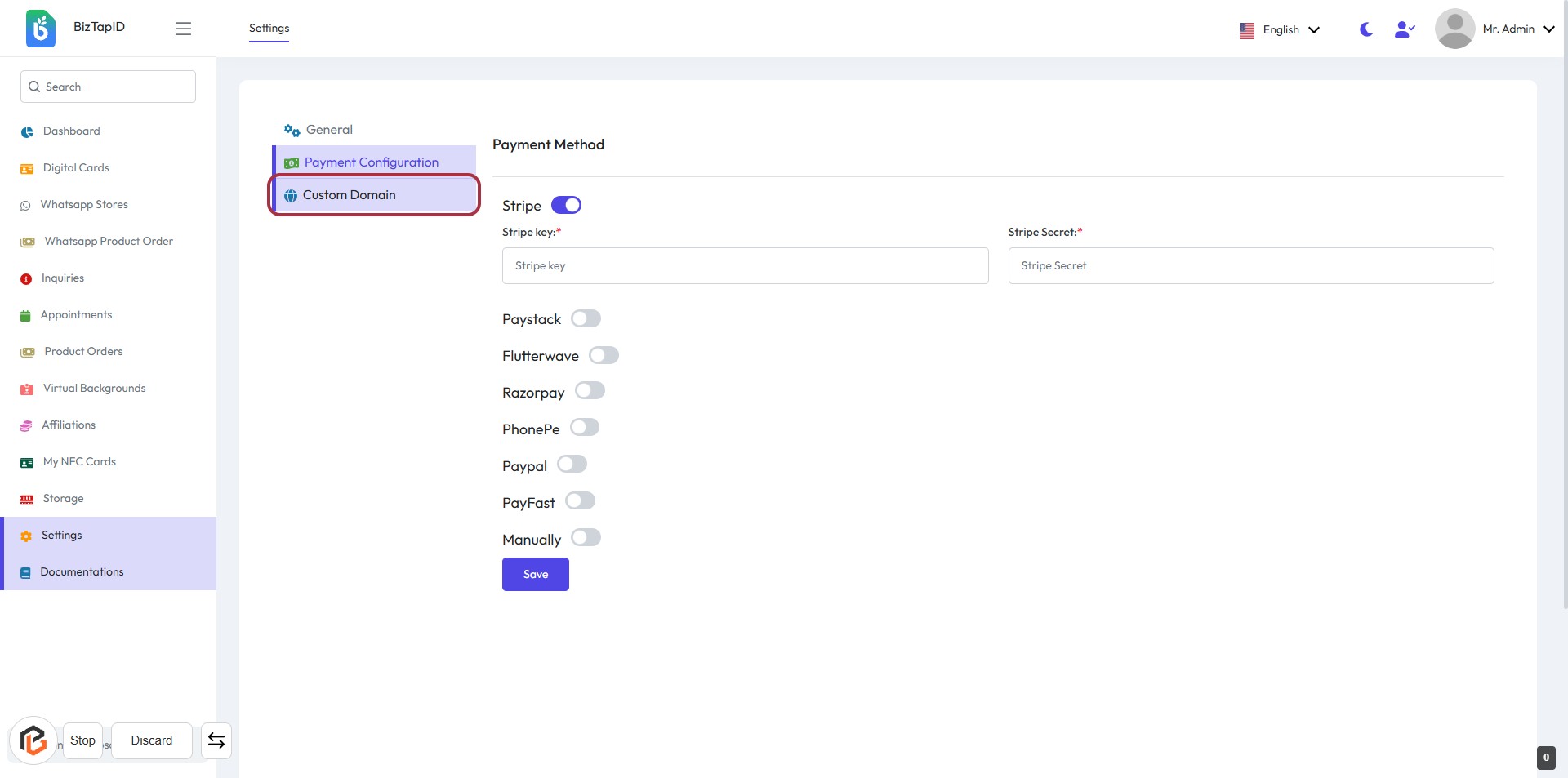Click the Stripe key input field
The image size is (1568, 778).
tap(745, 266)
